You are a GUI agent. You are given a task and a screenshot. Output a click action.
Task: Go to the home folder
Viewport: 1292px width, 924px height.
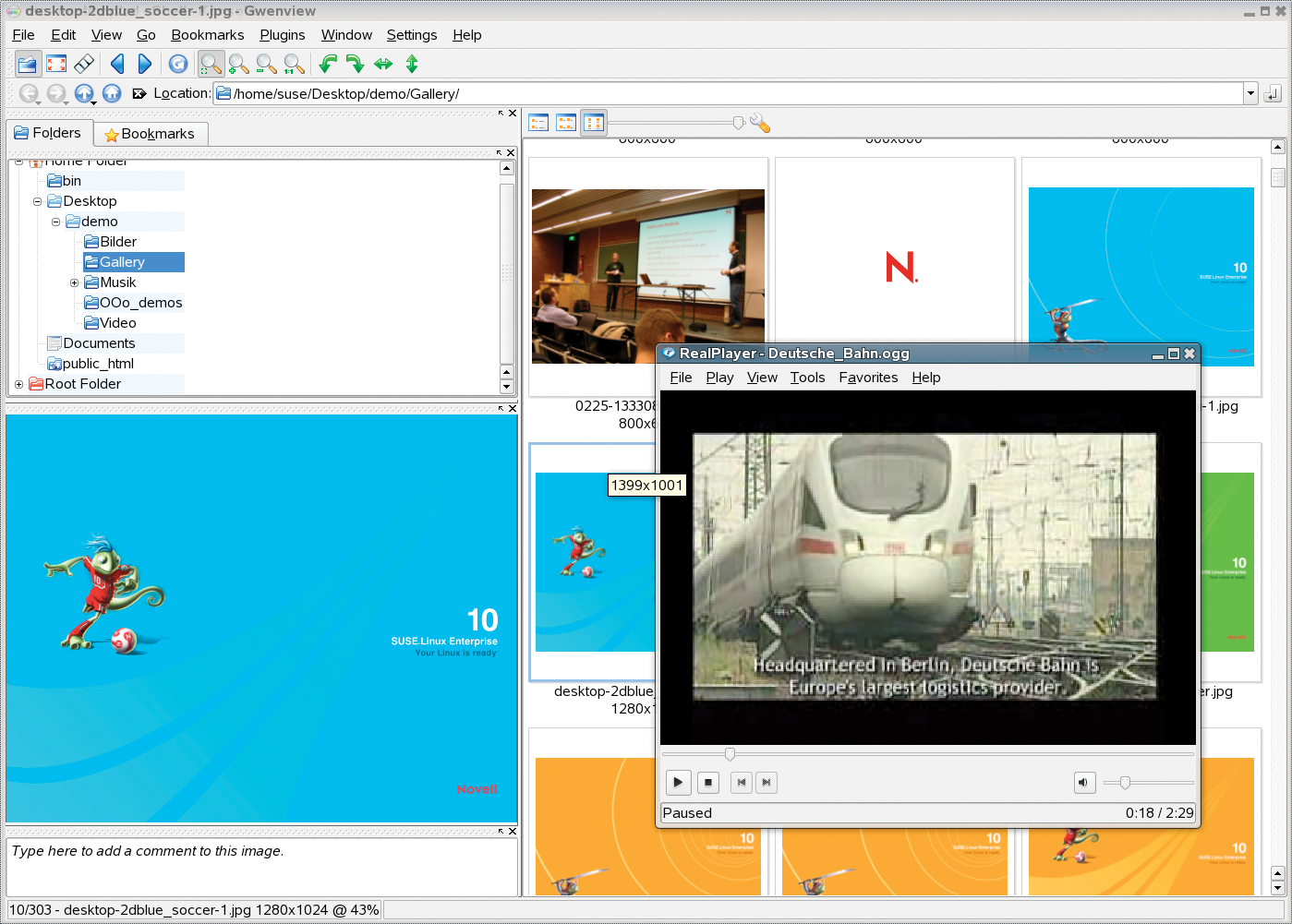point(112,93)
